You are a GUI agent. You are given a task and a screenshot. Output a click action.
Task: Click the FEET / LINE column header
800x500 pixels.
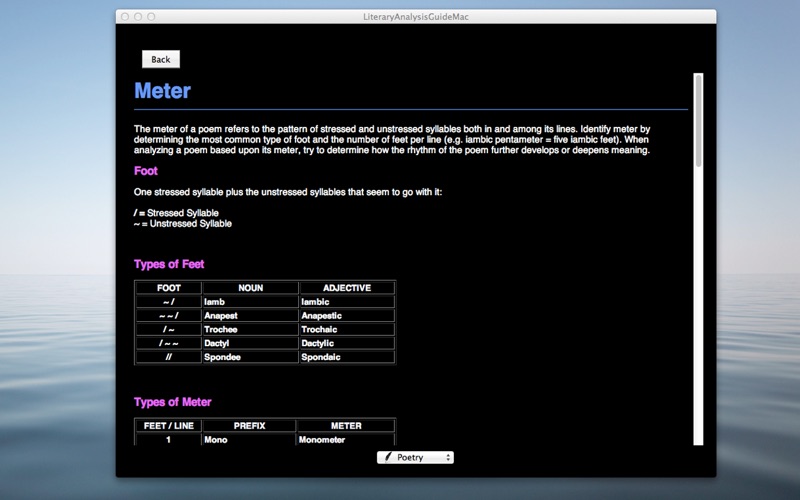tap(169, 426)
